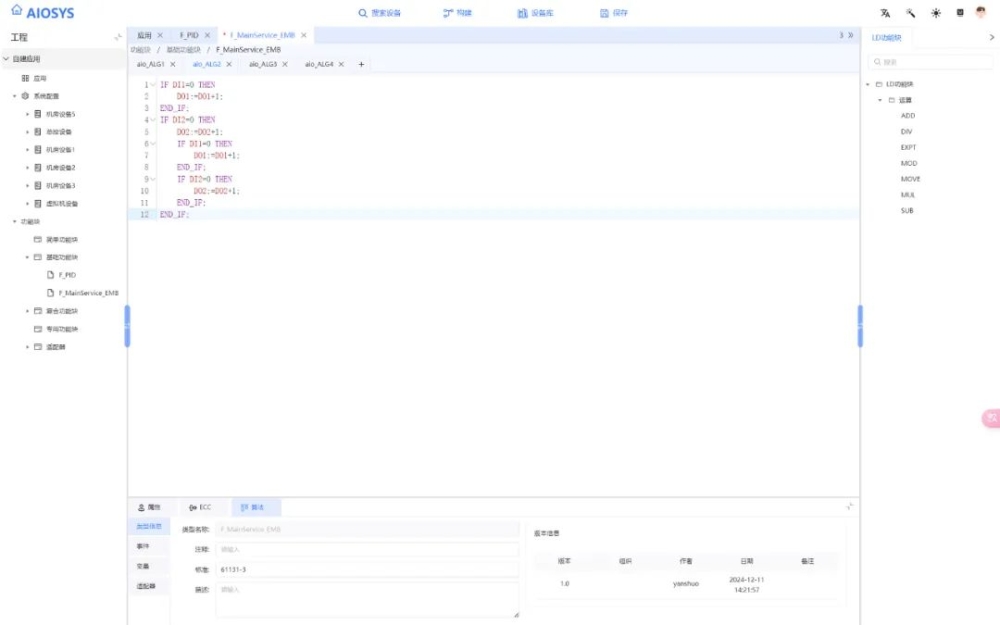Click the AIOSYS home logo
The height and width of the screenshot is (625, 1000).
(43, 13)
